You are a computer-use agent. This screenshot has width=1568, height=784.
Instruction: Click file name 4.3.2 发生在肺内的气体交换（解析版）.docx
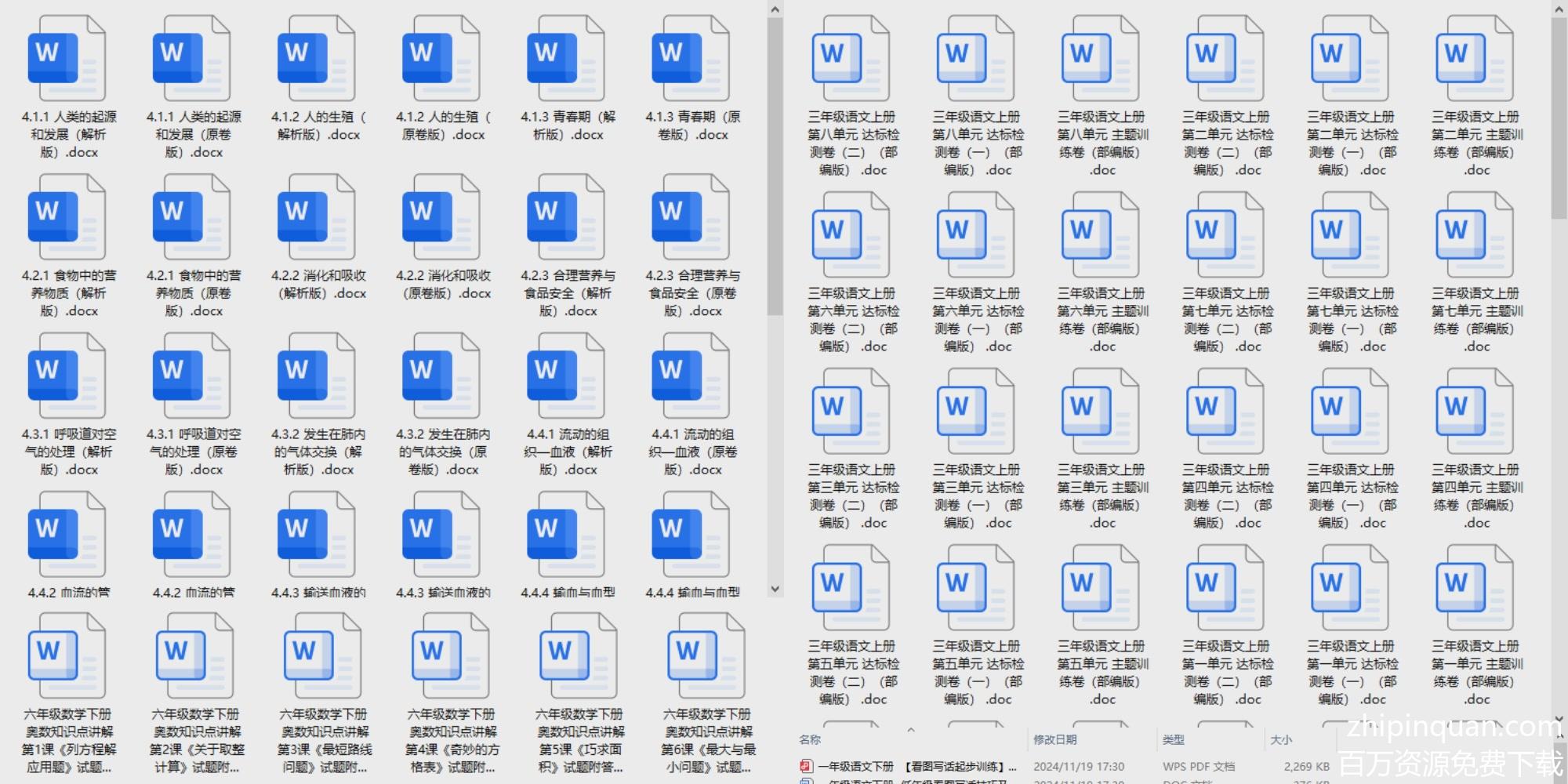click(318, 452)
